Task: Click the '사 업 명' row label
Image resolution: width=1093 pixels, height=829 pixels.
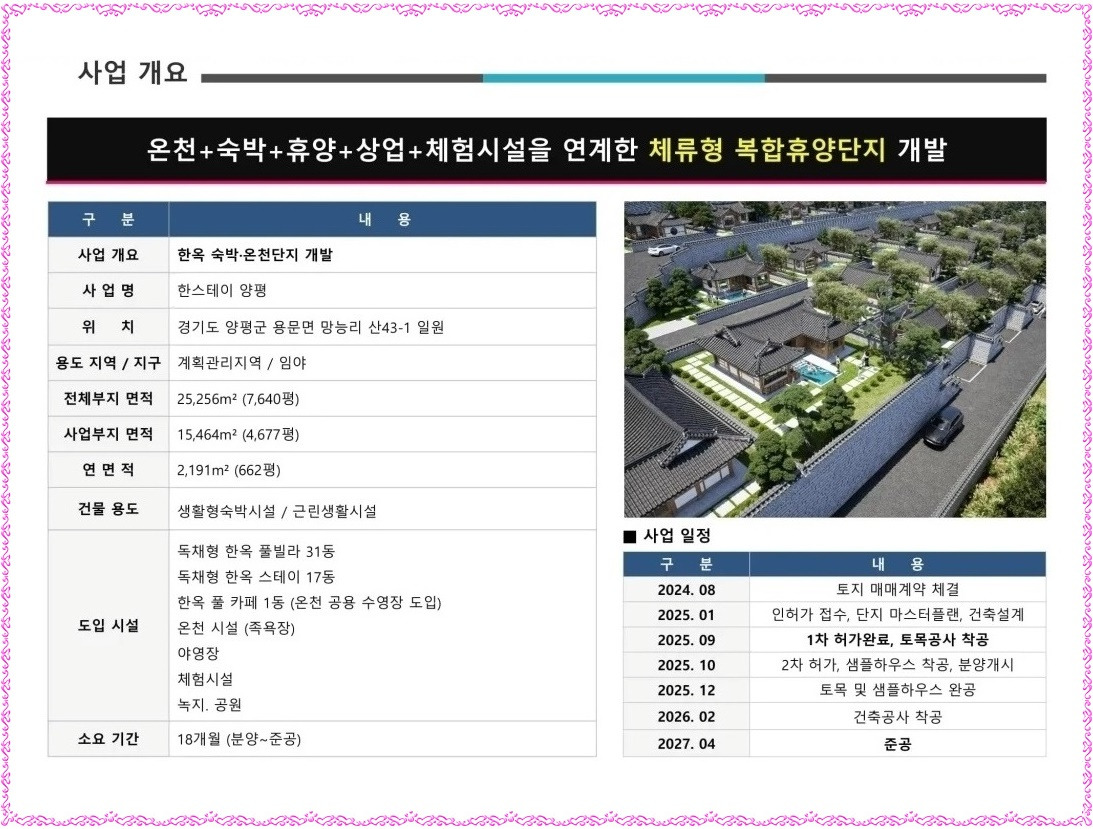Action: click(108, 290)
